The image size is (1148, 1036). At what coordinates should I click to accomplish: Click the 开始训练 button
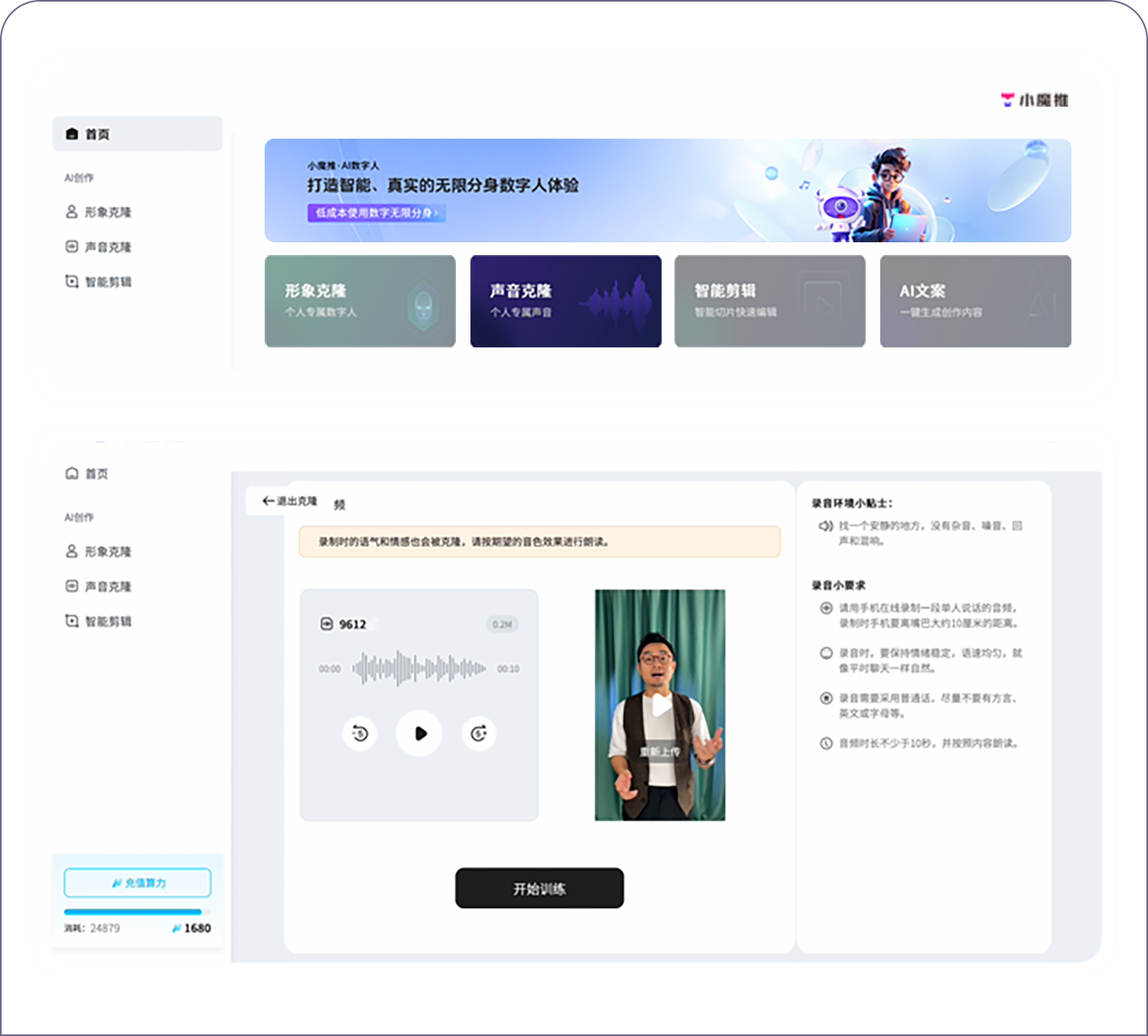tap(540, 888)
